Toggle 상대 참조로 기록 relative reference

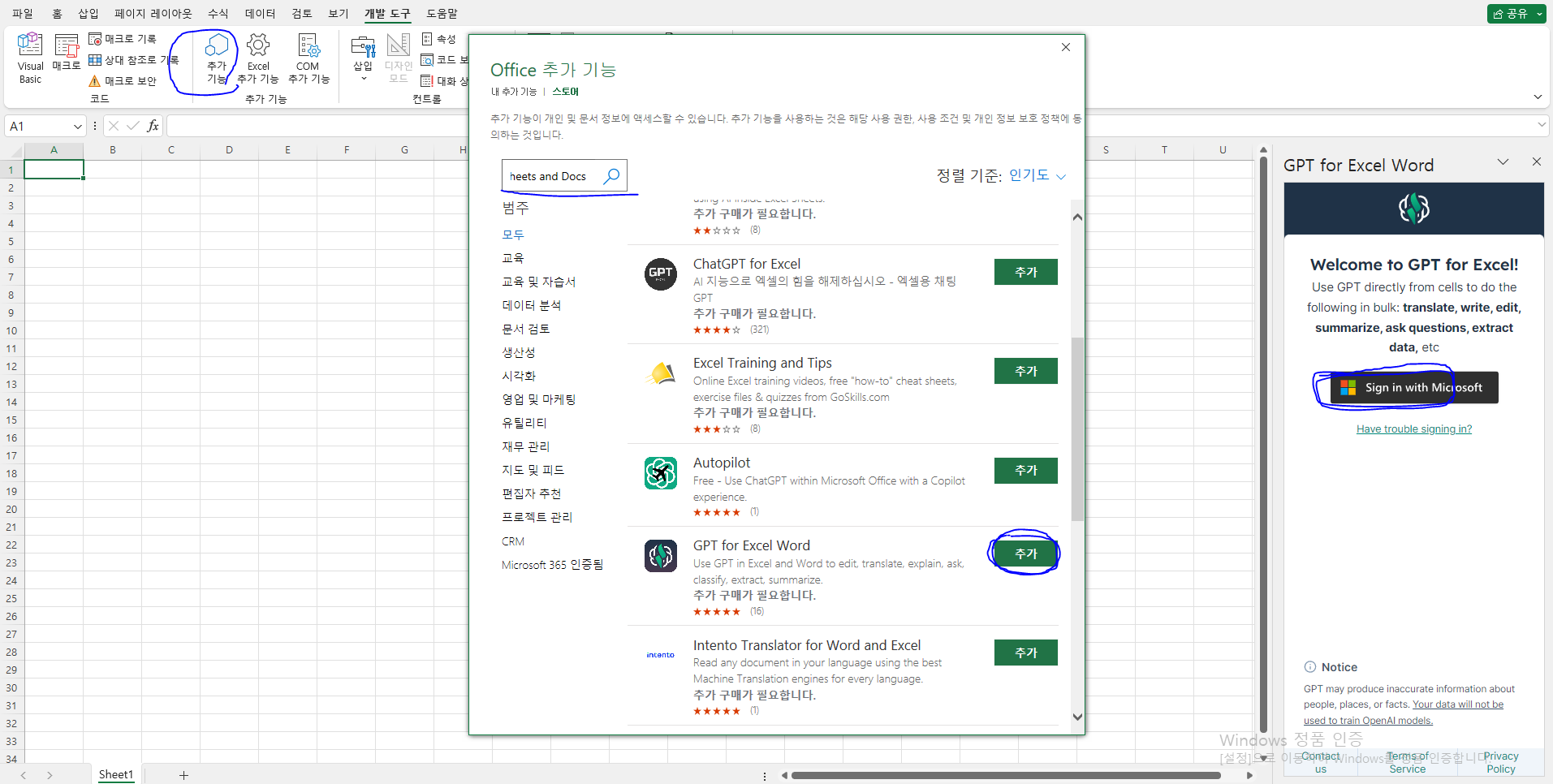pos(132,60)
